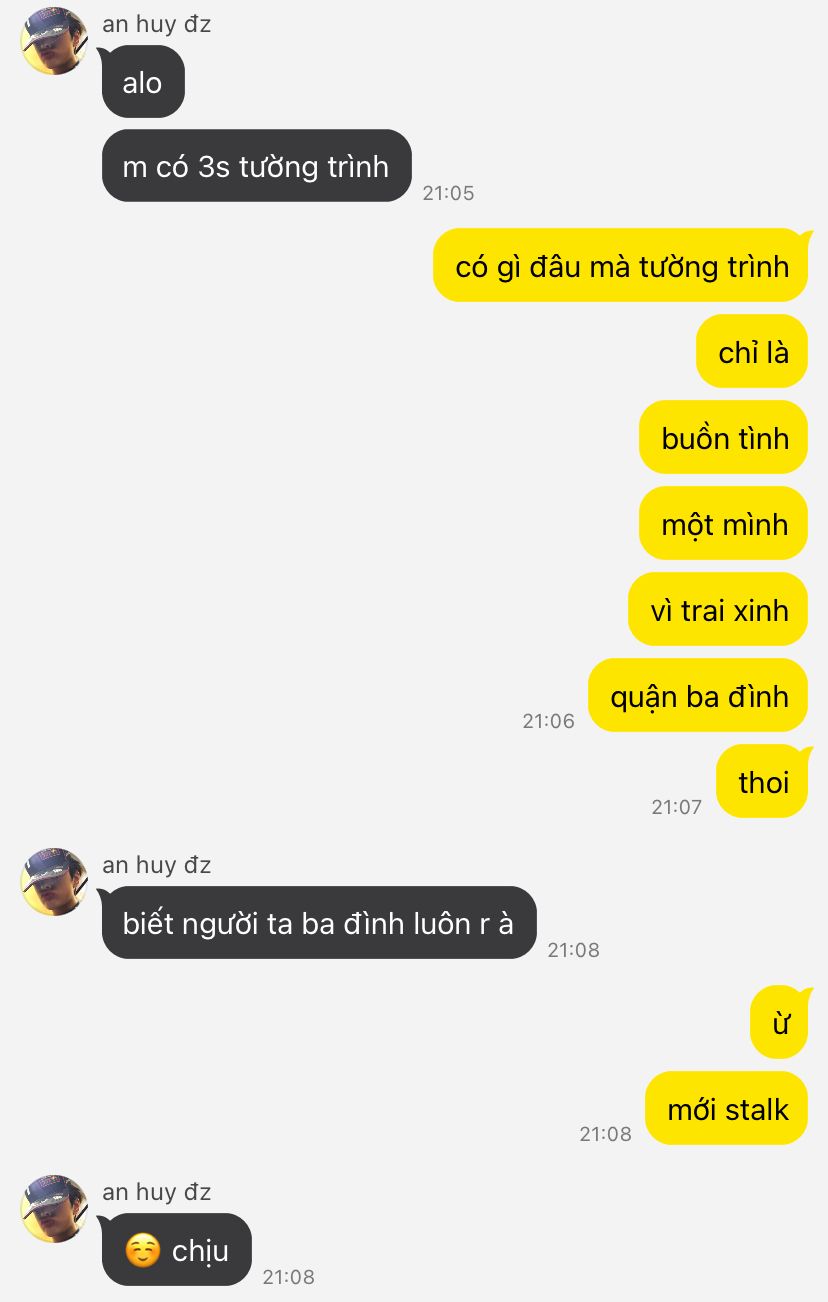Tap the smiling emoji in the "chịu" message
Viewport: 828px width, 1302px height.
tap(143, 1251)
